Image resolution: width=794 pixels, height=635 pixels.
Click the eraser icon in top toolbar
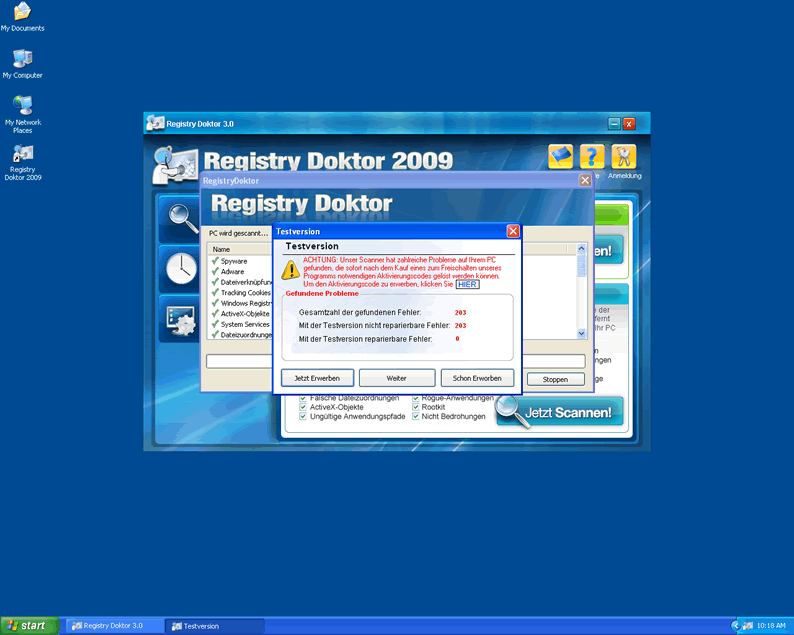pos(561,157)
